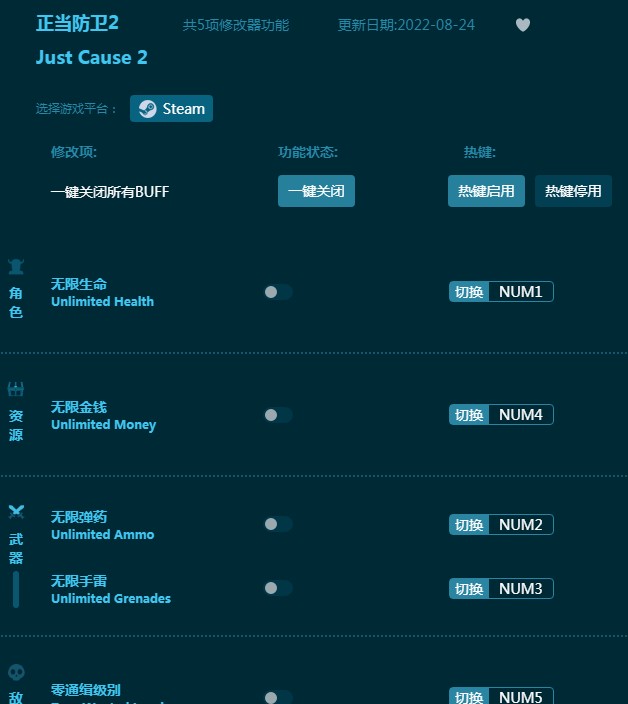Viewport: 628px width, 704px height.
Task: Click the 热键 column header
Action: 479,152
